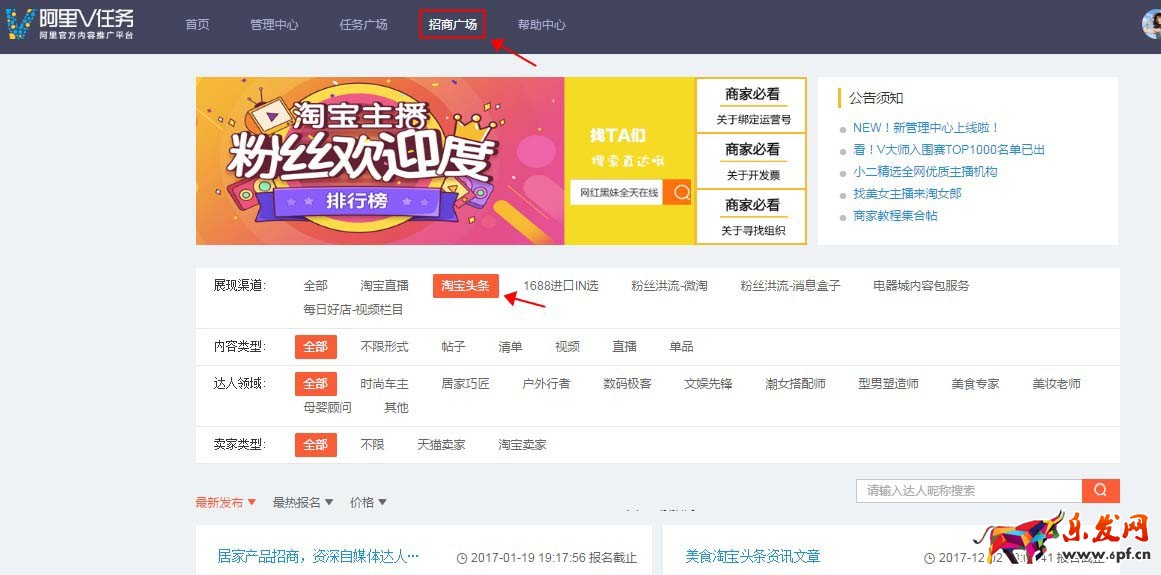This screenshot has width=1161, height=575.
Task: Select 1688进口IN选 channel filter
Action: click(x=561, y=286)
